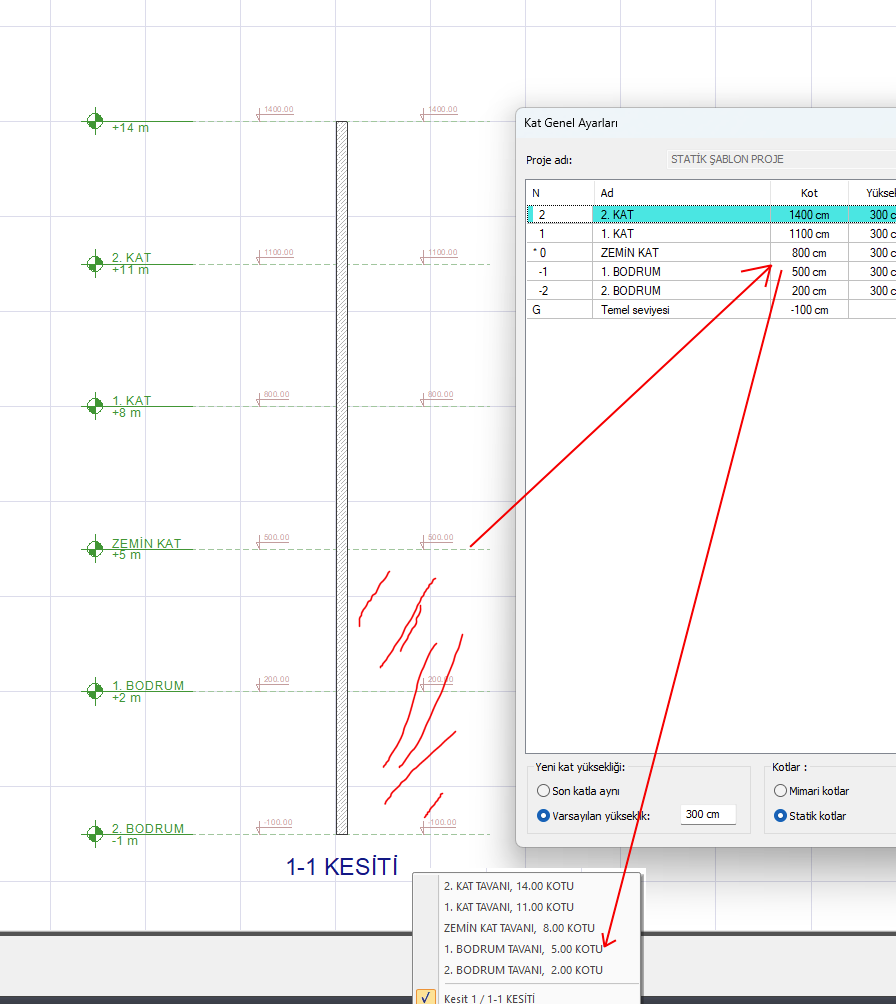Select "1. BODRUM TAVANI, 5.00 KOTU" menu item
Screen dimensions: 896x1004
coord(523,949)
